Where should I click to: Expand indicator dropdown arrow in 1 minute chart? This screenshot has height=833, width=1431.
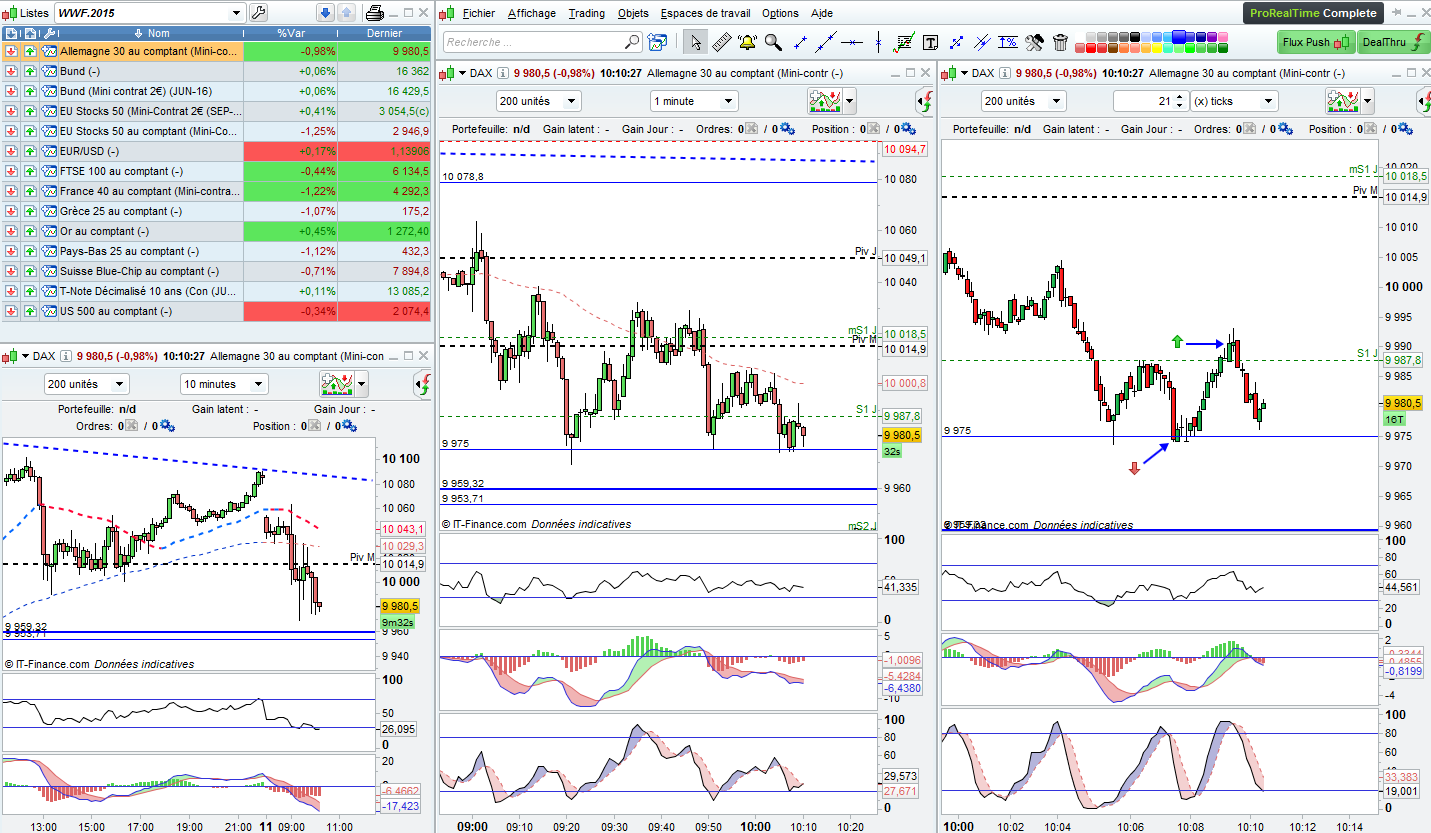(x=849, y=101)
